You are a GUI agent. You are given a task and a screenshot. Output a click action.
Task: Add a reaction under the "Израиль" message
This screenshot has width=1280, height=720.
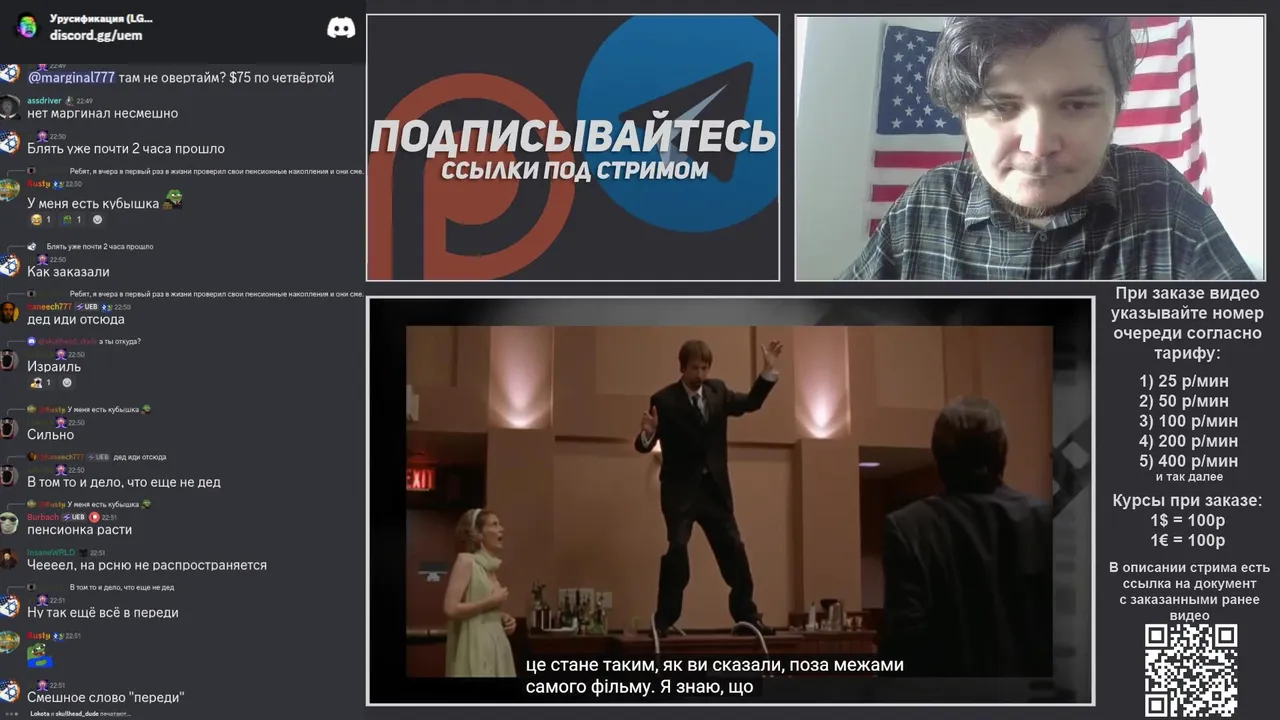(x=67, y=382)
